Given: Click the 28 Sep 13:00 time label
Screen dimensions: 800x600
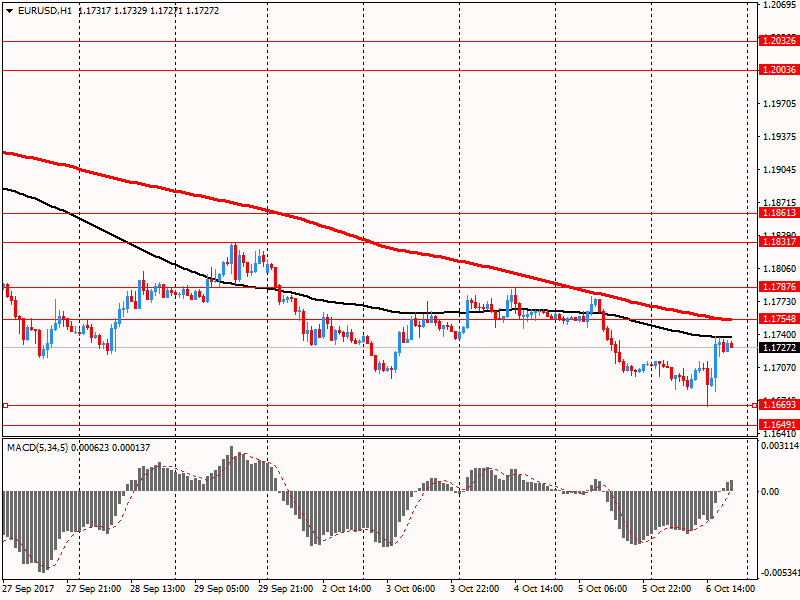Looking at the screenshot, I should pos(158,589).
